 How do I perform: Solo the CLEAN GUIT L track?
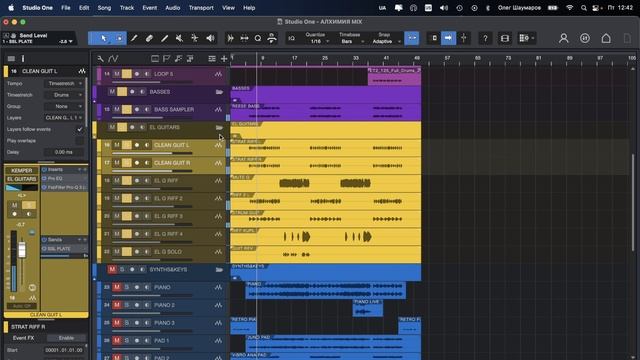point(127,145)
